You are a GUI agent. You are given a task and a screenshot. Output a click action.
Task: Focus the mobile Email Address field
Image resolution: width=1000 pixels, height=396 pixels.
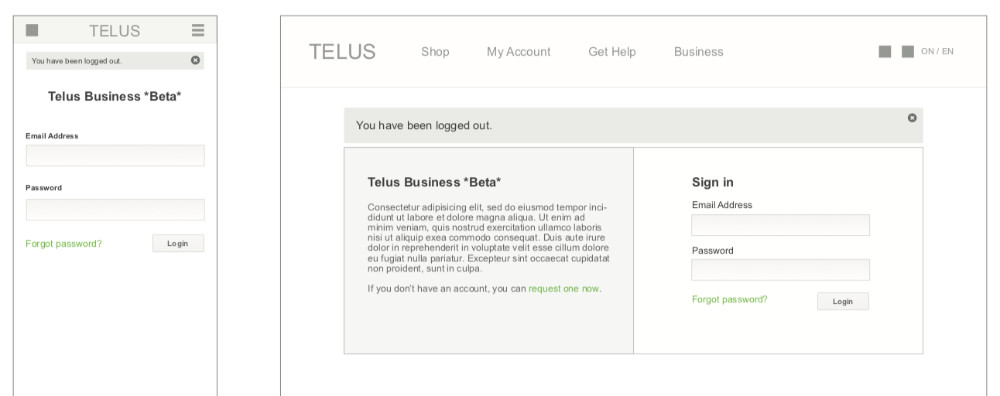click(115, 156)
